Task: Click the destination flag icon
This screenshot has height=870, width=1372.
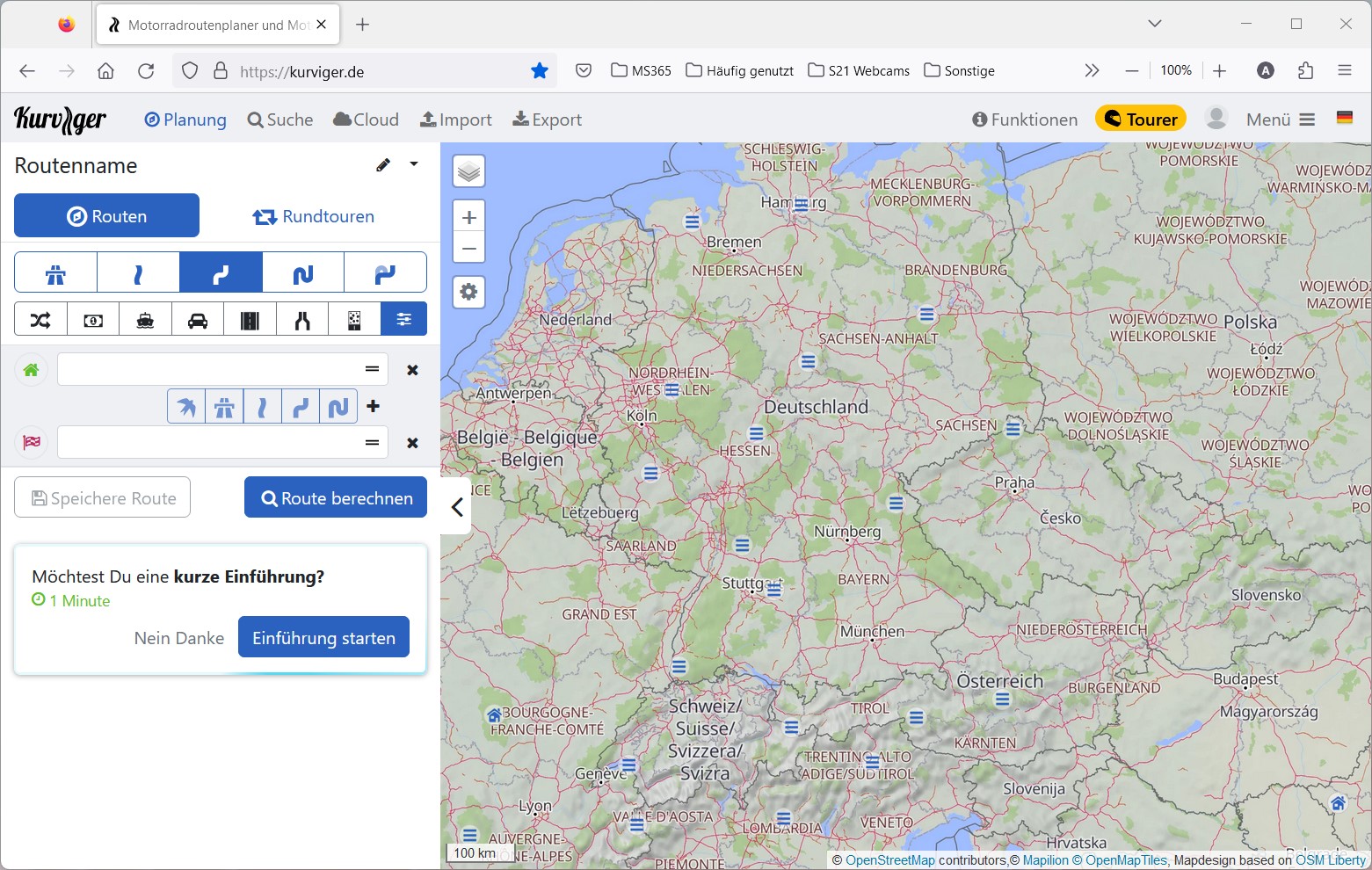Action: click(32, 442)
